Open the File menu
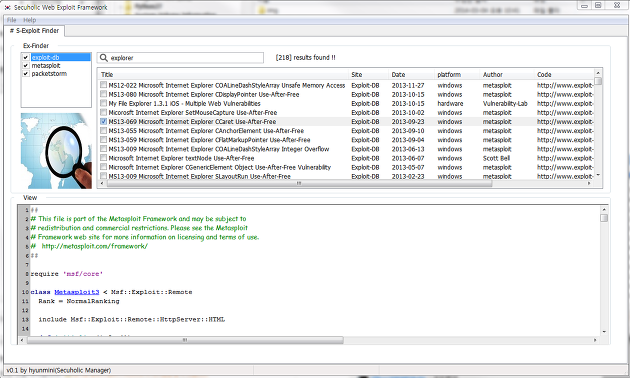Screen dimensions: 630x378 12,20
